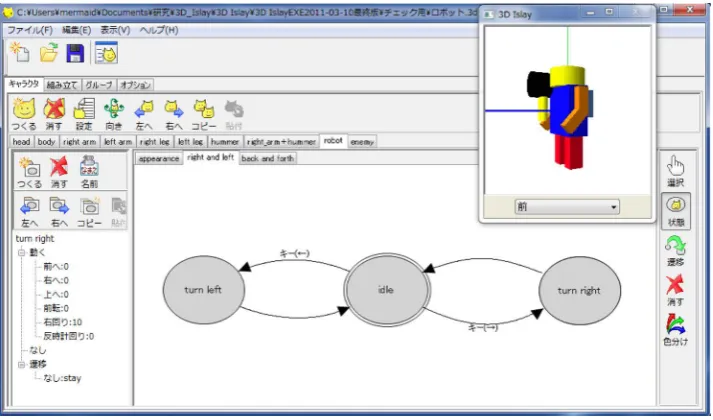Select the left arm character tab

tap(118, 142)
